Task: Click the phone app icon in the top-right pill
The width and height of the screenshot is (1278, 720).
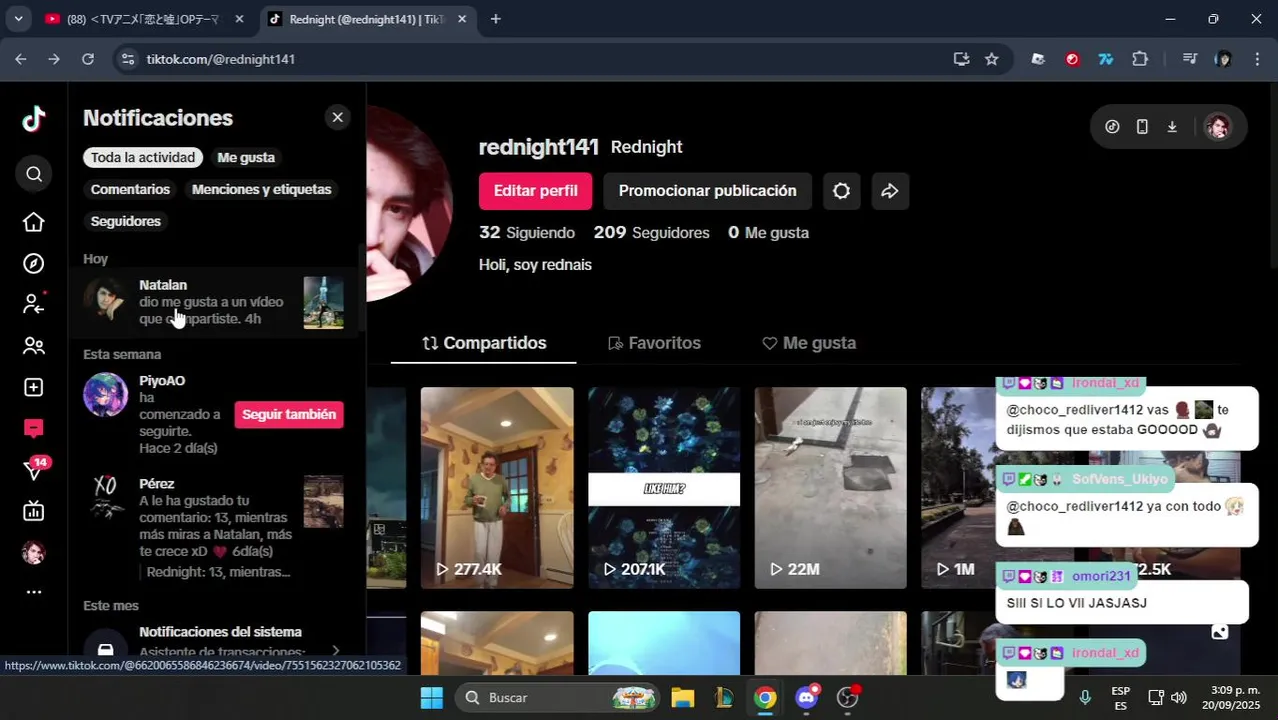Action: click(1142, 127)
